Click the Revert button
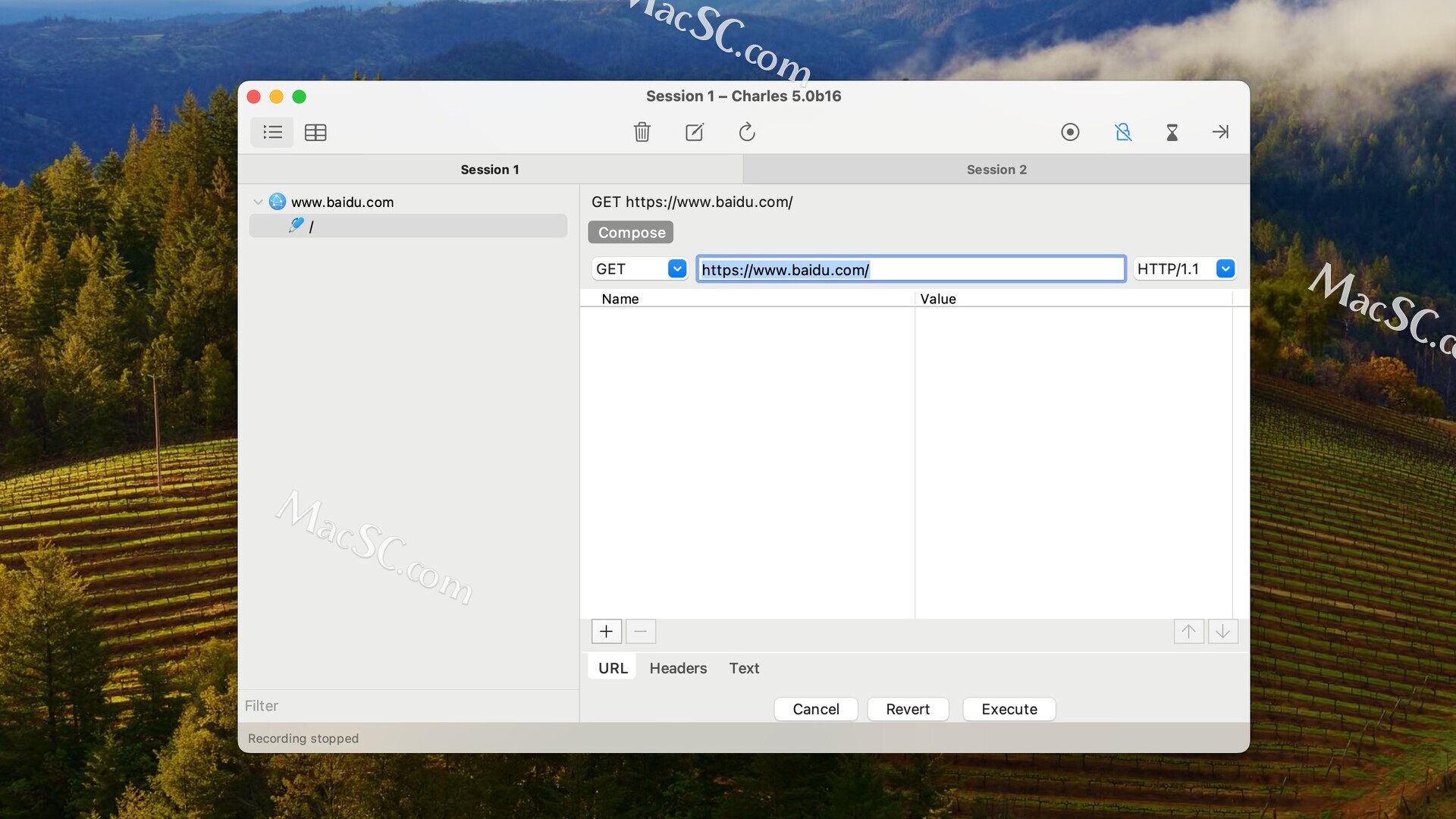This screenshot has width=1456, height=819. pos(908,709)
